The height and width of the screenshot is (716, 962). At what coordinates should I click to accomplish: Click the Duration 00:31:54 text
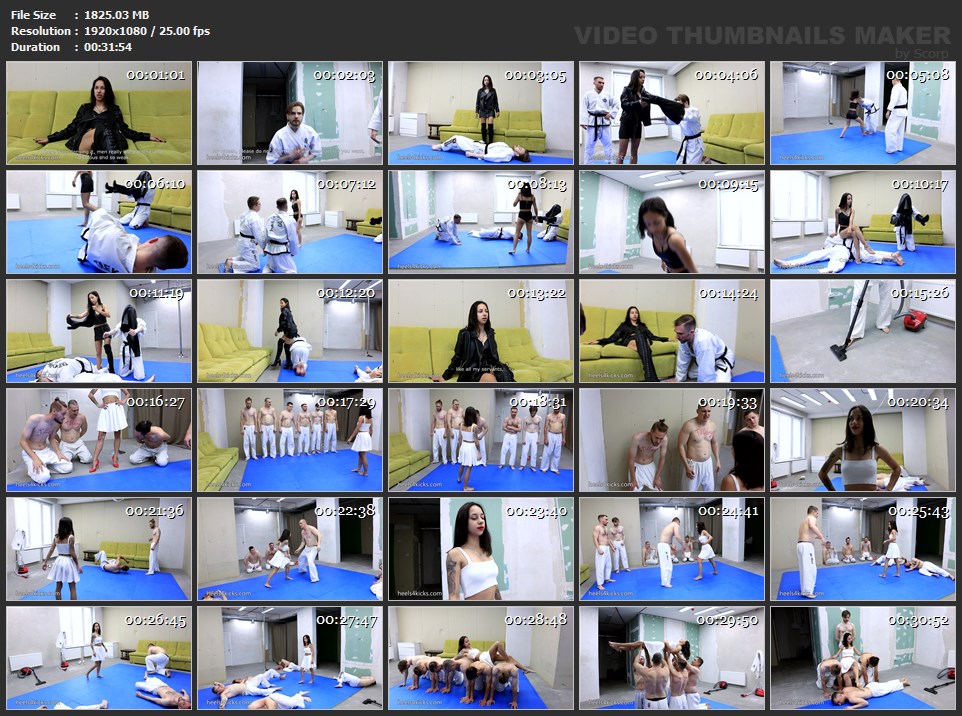pyautogui.click(x=108, y=47)
